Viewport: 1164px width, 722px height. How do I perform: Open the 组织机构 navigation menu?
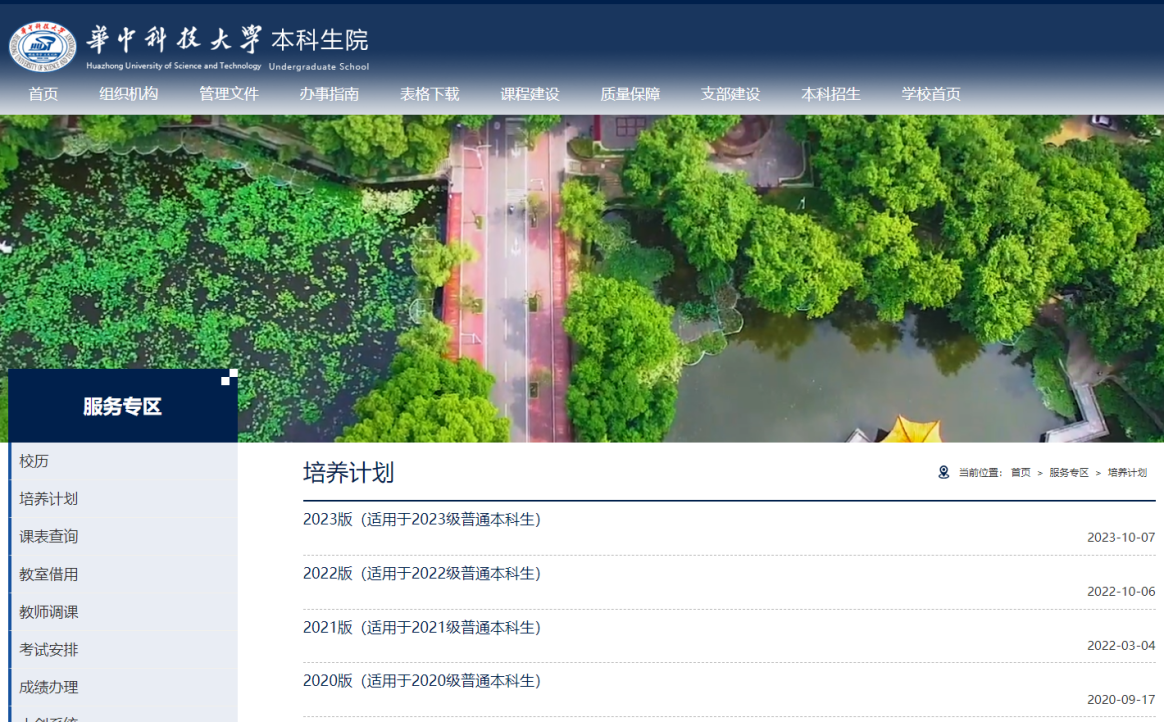tap(128, 94)
